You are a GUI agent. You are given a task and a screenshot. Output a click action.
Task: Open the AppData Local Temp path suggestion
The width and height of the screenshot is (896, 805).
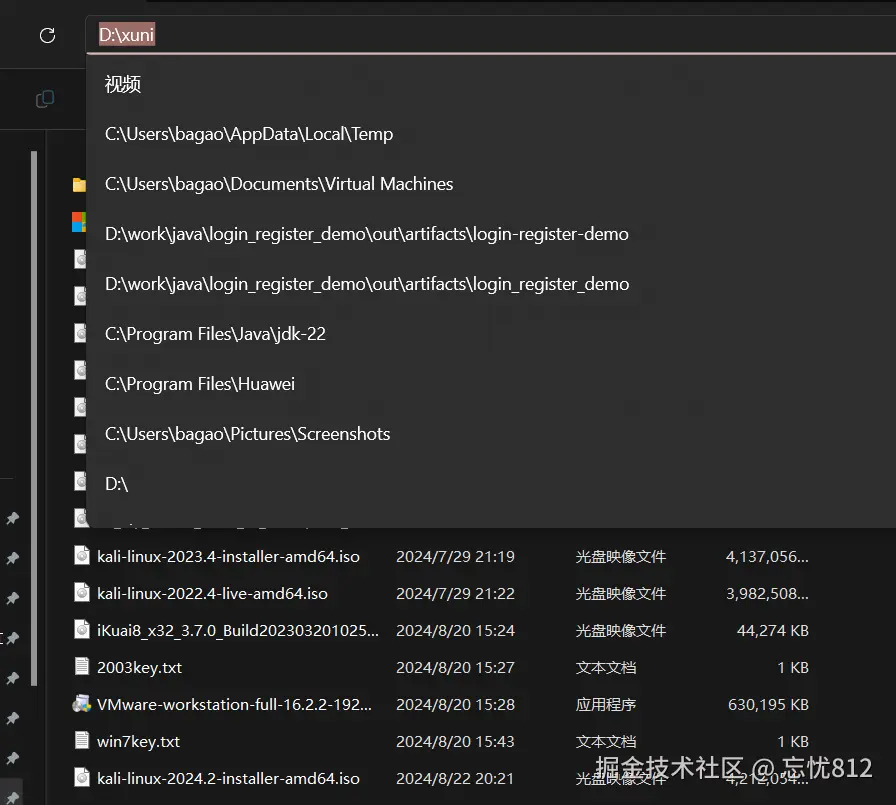coord(248,133)
